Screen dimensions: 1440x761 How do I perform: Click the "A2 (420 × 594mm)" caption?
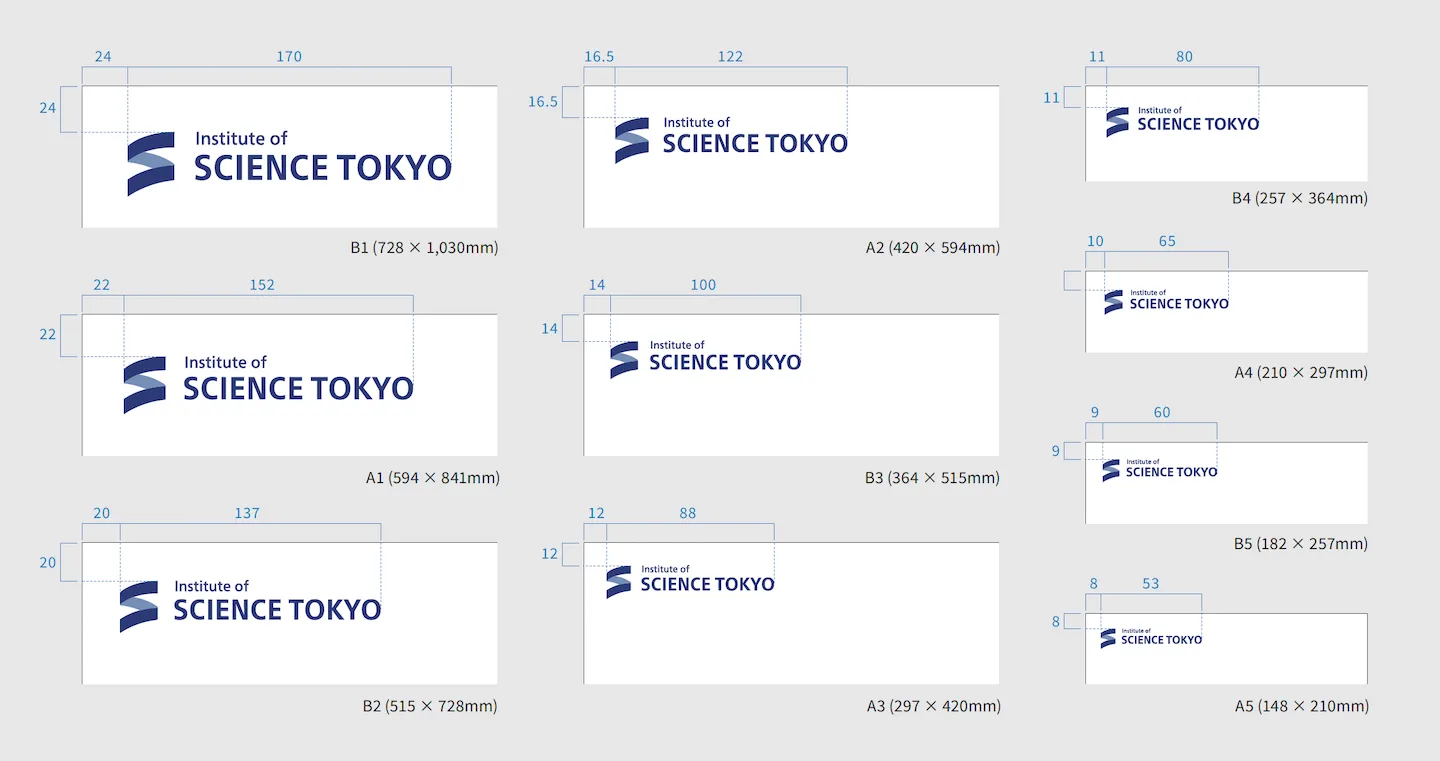coord(932,247)
